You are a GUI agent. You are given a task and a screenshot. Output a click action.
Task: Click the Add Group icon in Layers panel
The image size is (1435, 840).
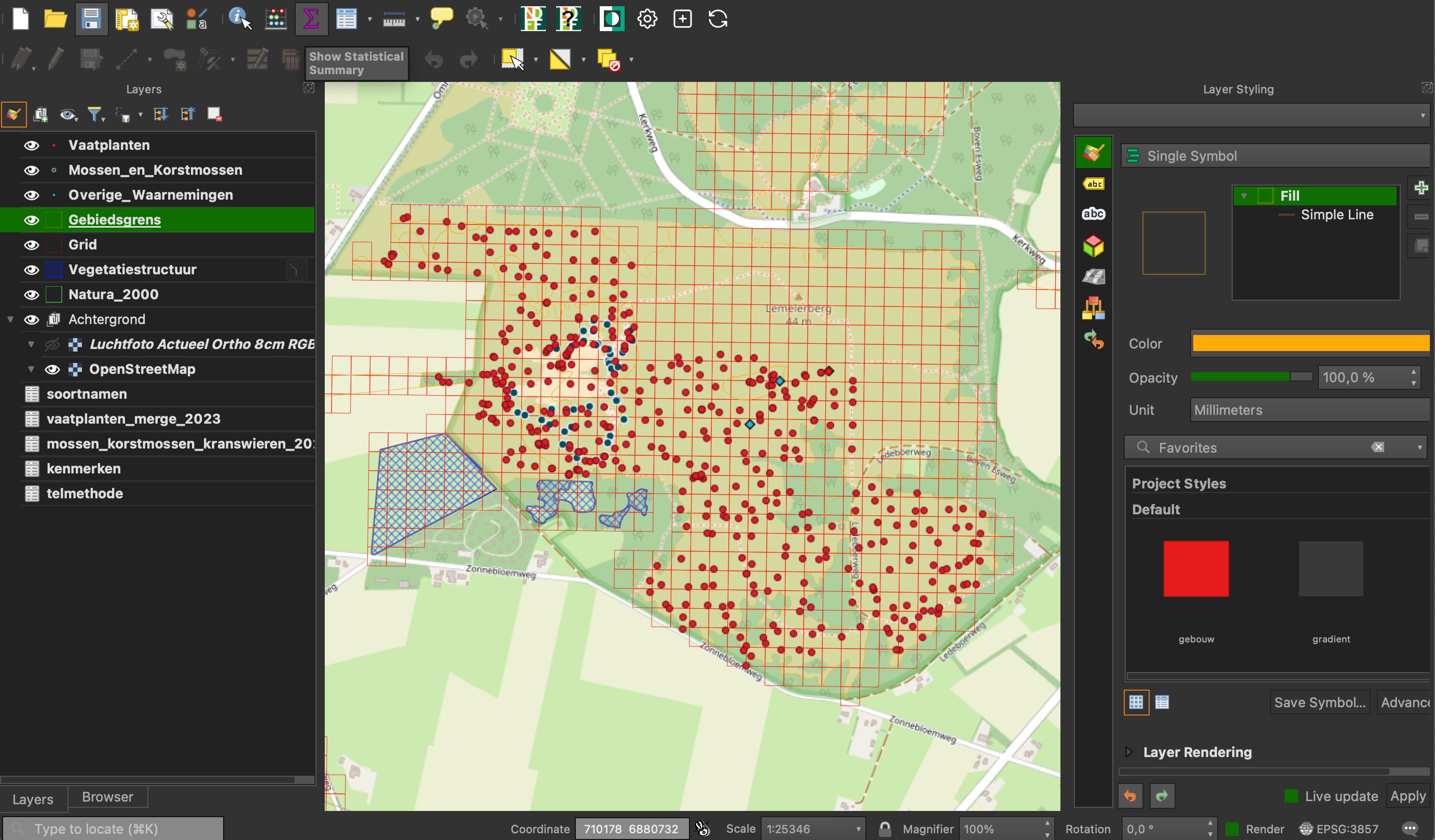click(x=40, y=115)
